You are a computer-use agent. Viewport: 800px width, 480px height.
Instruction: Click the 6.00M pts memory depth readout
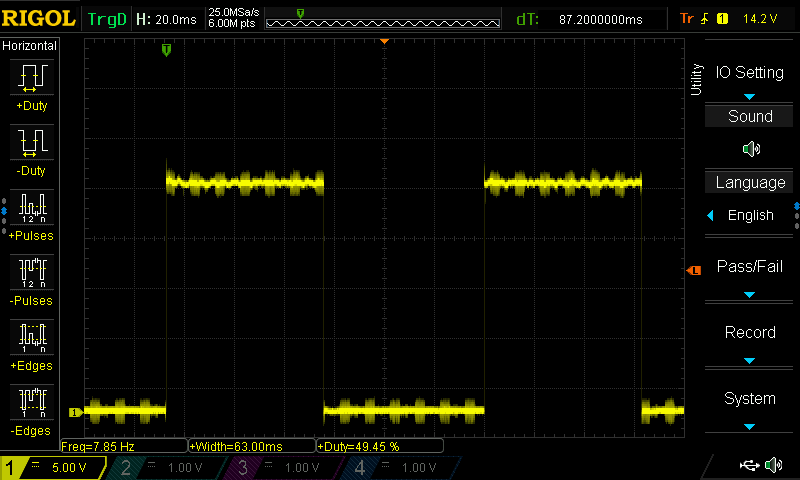(232, 23)
